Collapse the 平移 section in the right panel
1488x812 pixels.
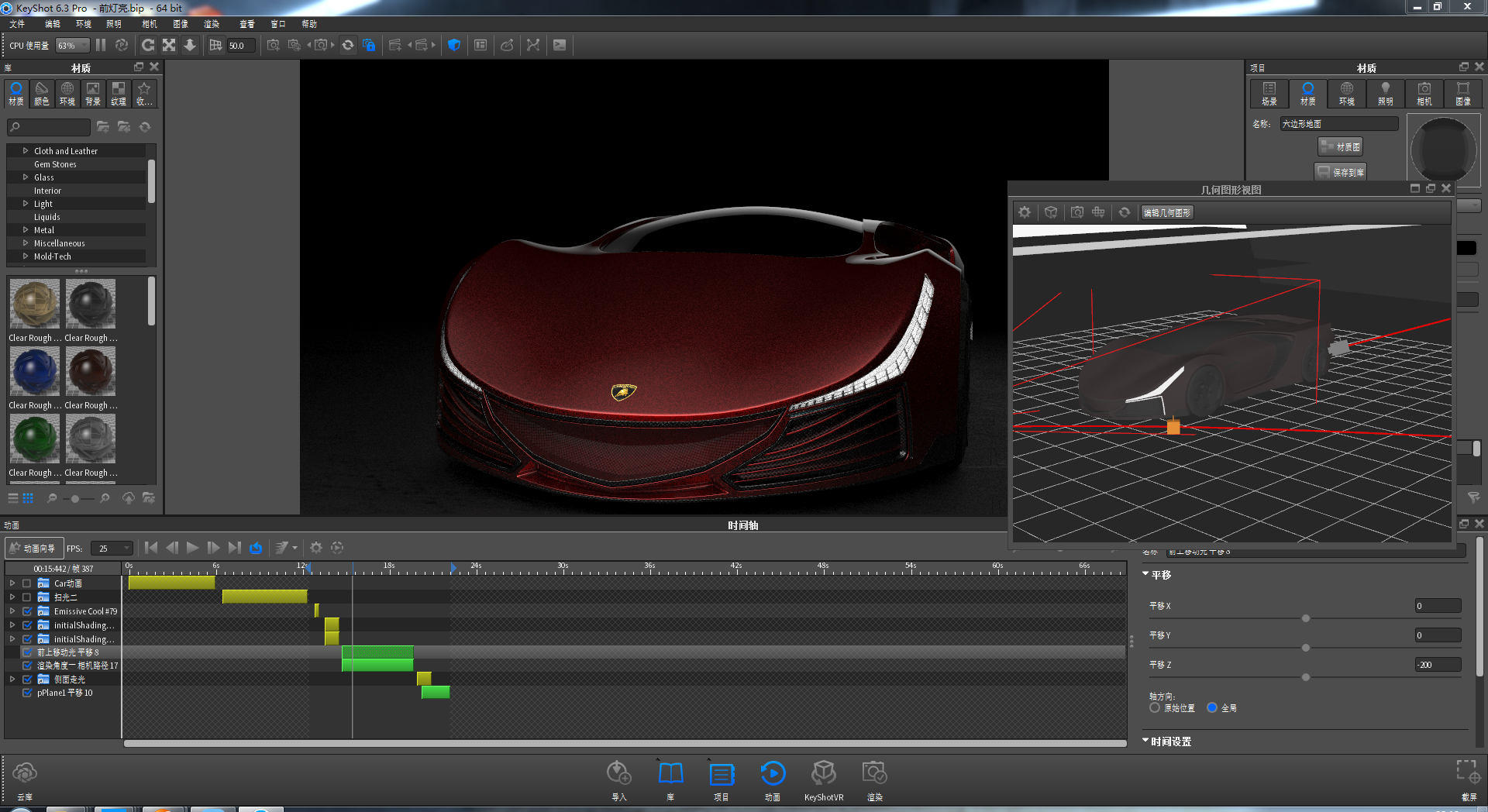(x=1145, y=574)
